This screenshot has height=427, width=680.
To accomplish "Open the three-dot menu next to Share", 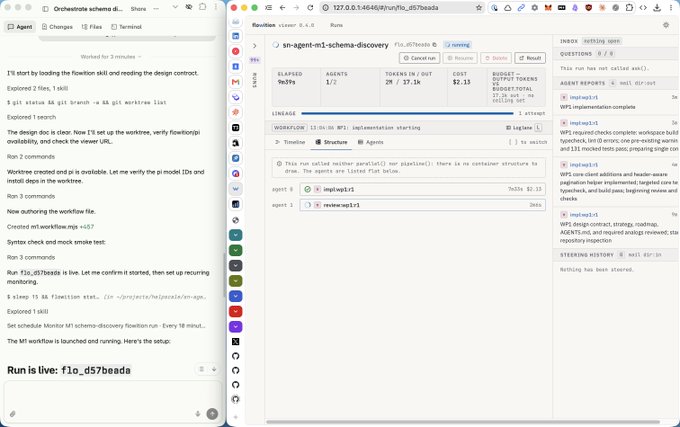I will tap(156, 9).
